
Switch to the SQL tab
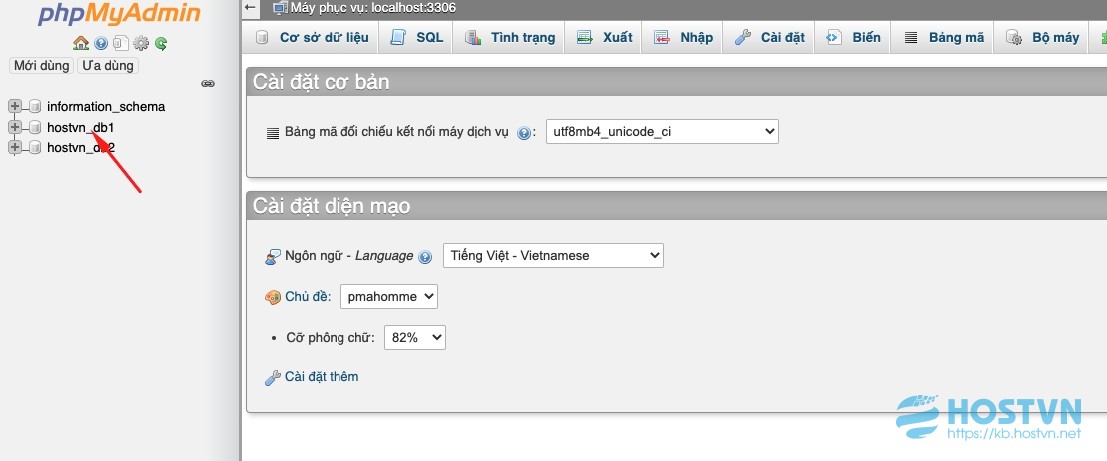417,37
